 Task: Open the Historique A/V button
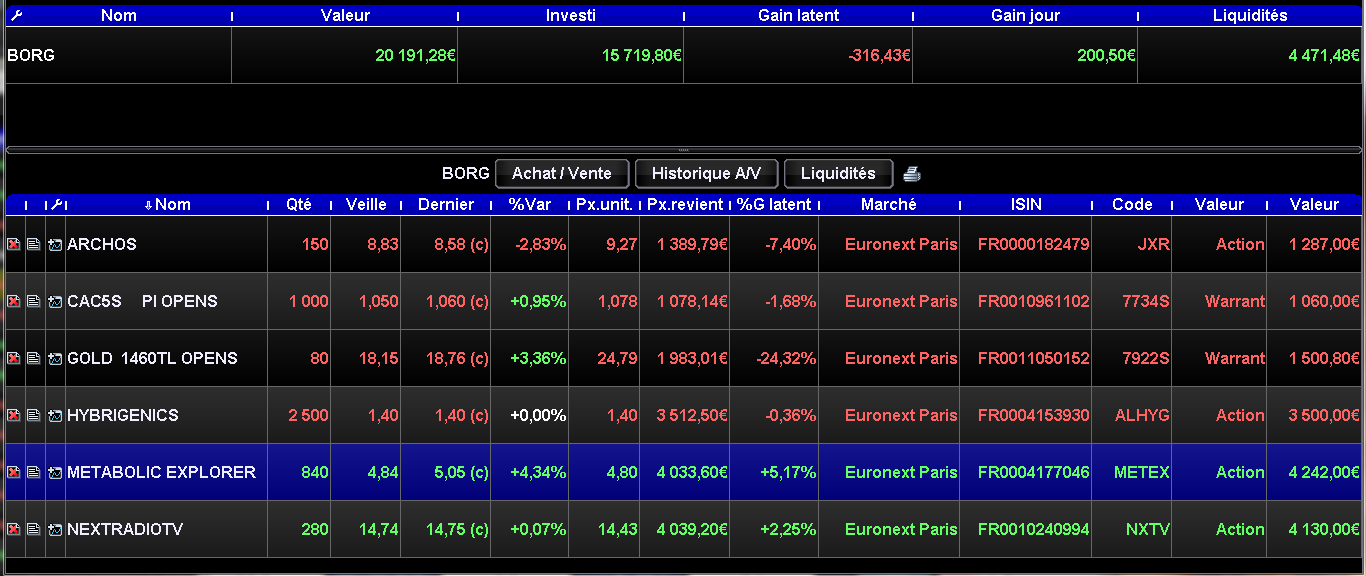(706, 173)
